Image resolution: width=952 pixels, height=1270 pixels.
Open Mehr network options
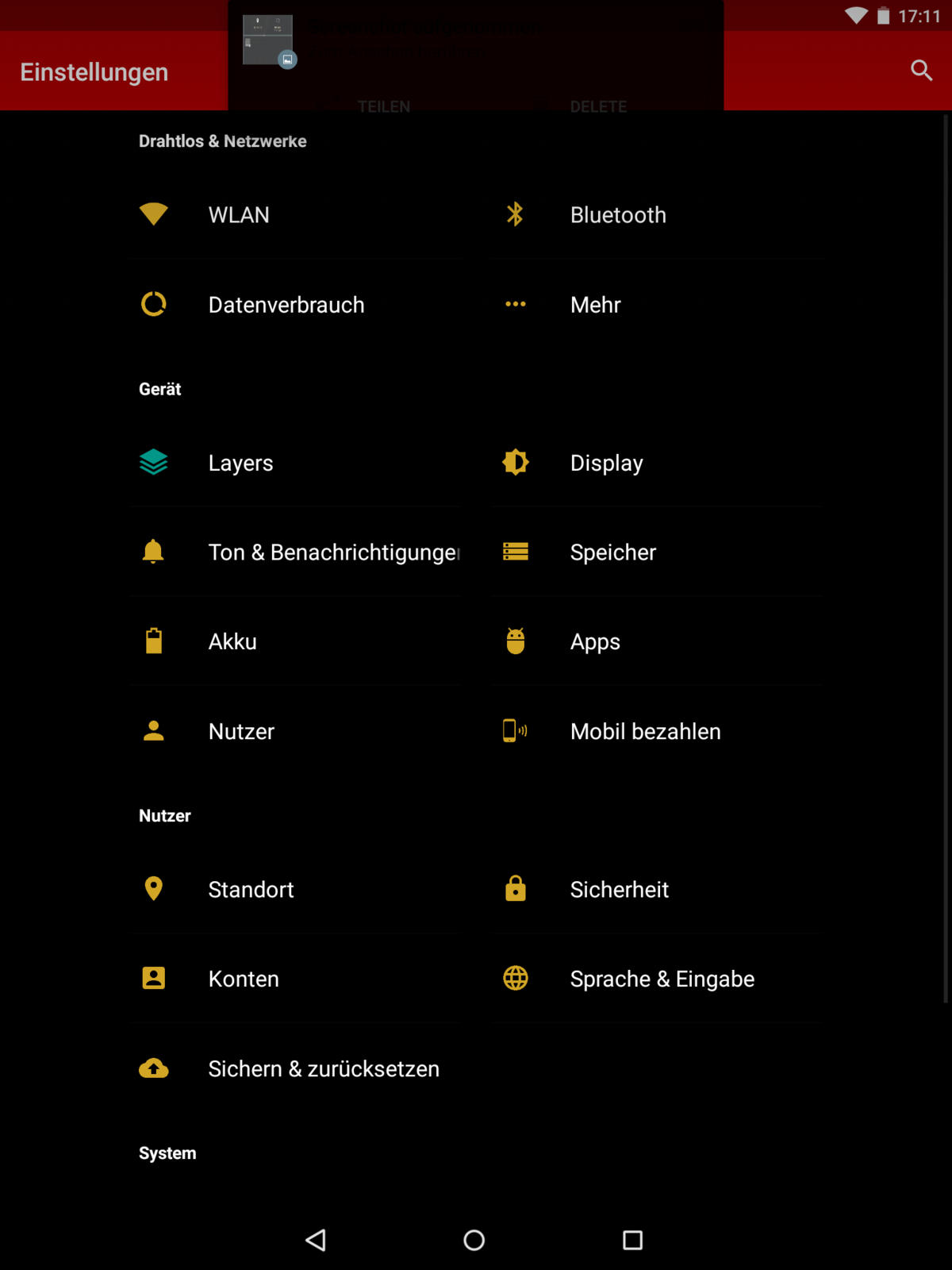coord(595,305)
